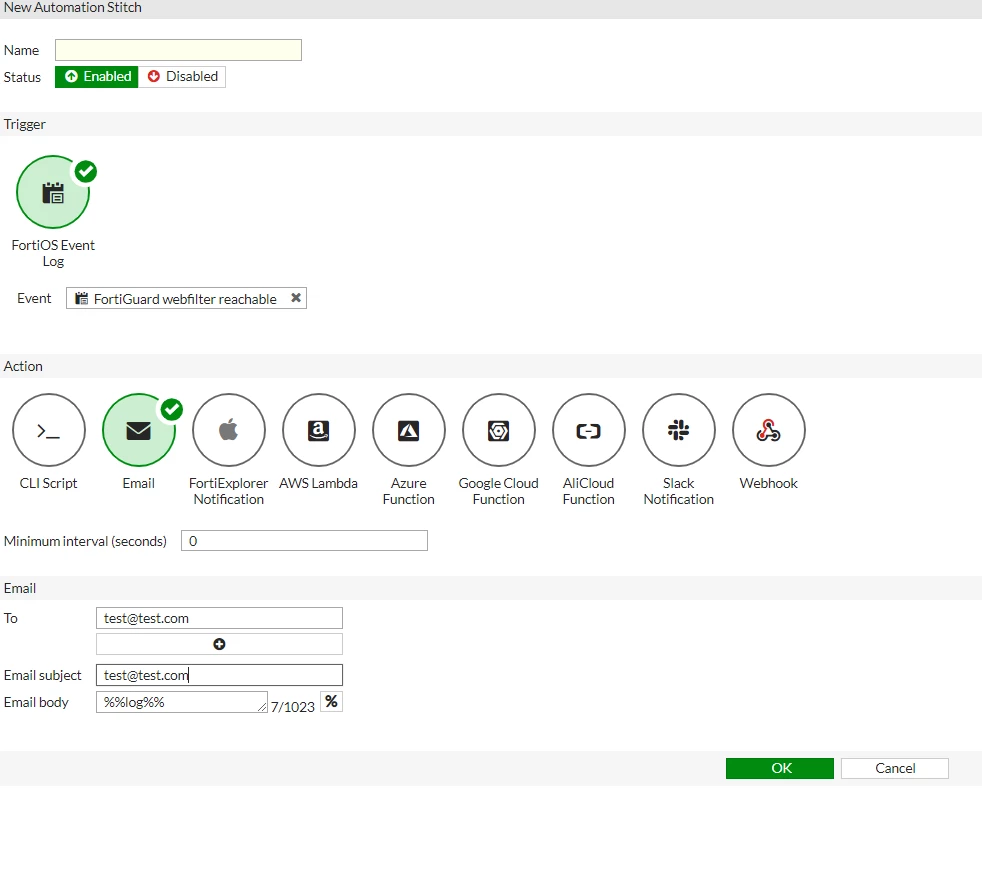The height and width of the screenshot is (872, 982).
Task: Pick the AWS Lambda action
Action: click(319, 430)
